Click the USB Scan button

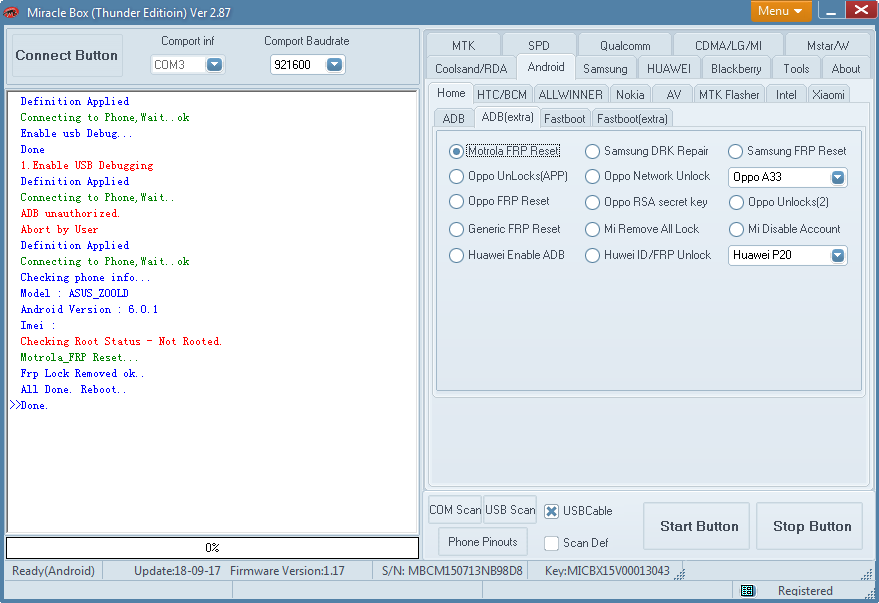point(510,510)
